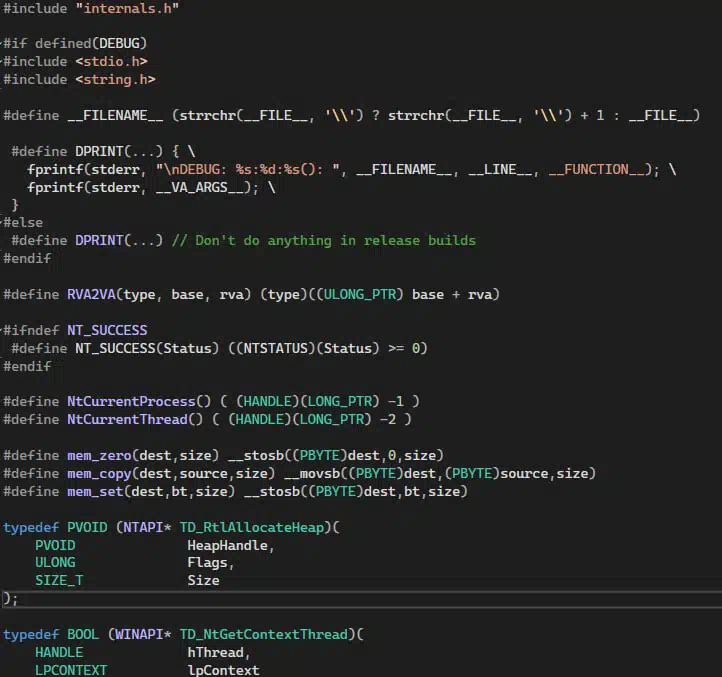Select the RVA2VA macro name
Viewport: 722px width, 677px height.
tap(91, 294)
